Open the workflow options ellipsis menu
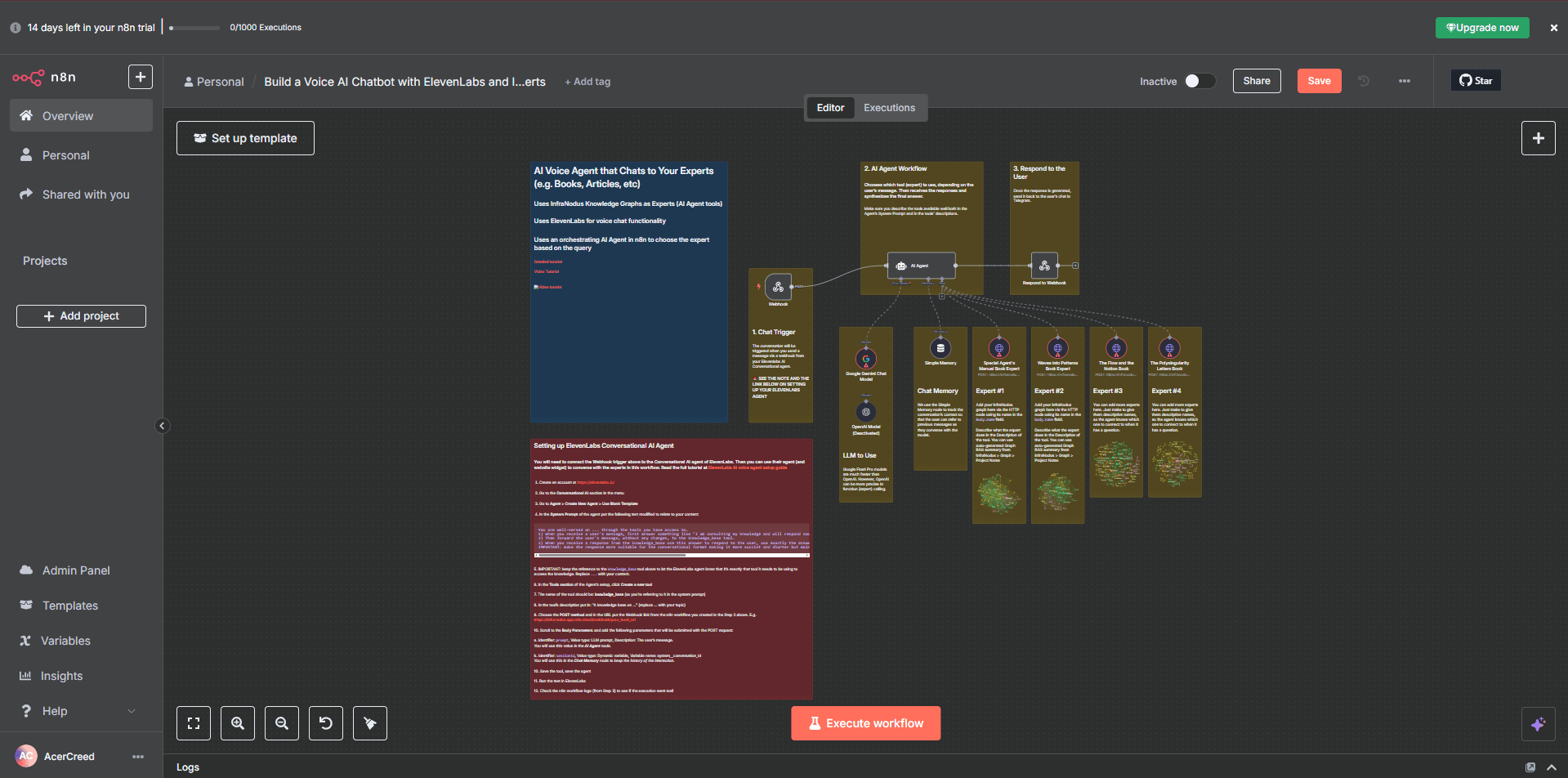1568x778 pixels. pyautogui.click(x=1404, y=81)
